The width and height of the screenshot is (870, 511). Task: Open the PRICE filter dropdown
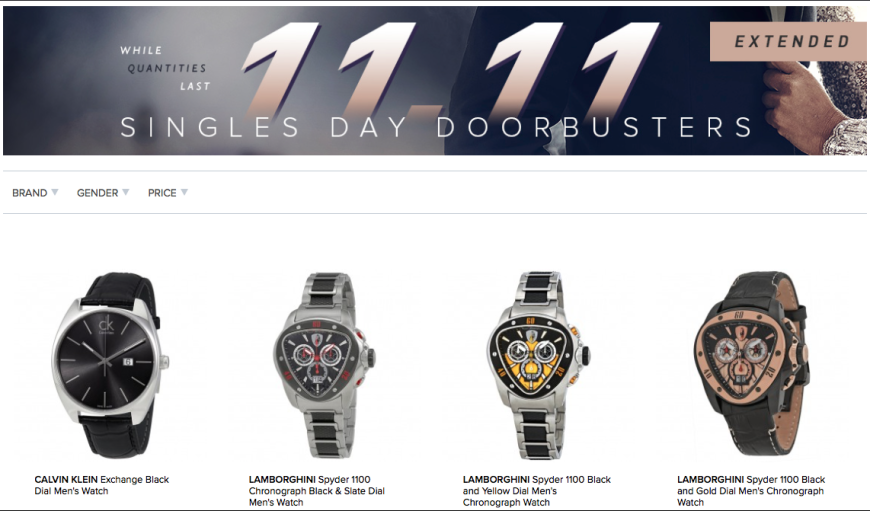coord(168,193)
